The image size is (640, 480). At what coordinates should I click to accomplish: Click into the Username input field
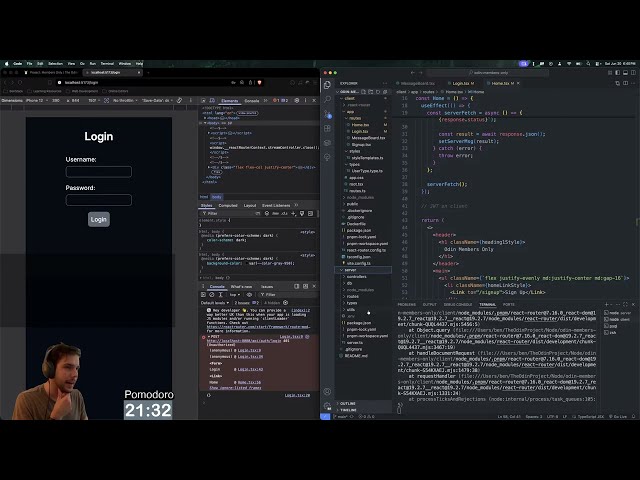[x=99, y=171]
